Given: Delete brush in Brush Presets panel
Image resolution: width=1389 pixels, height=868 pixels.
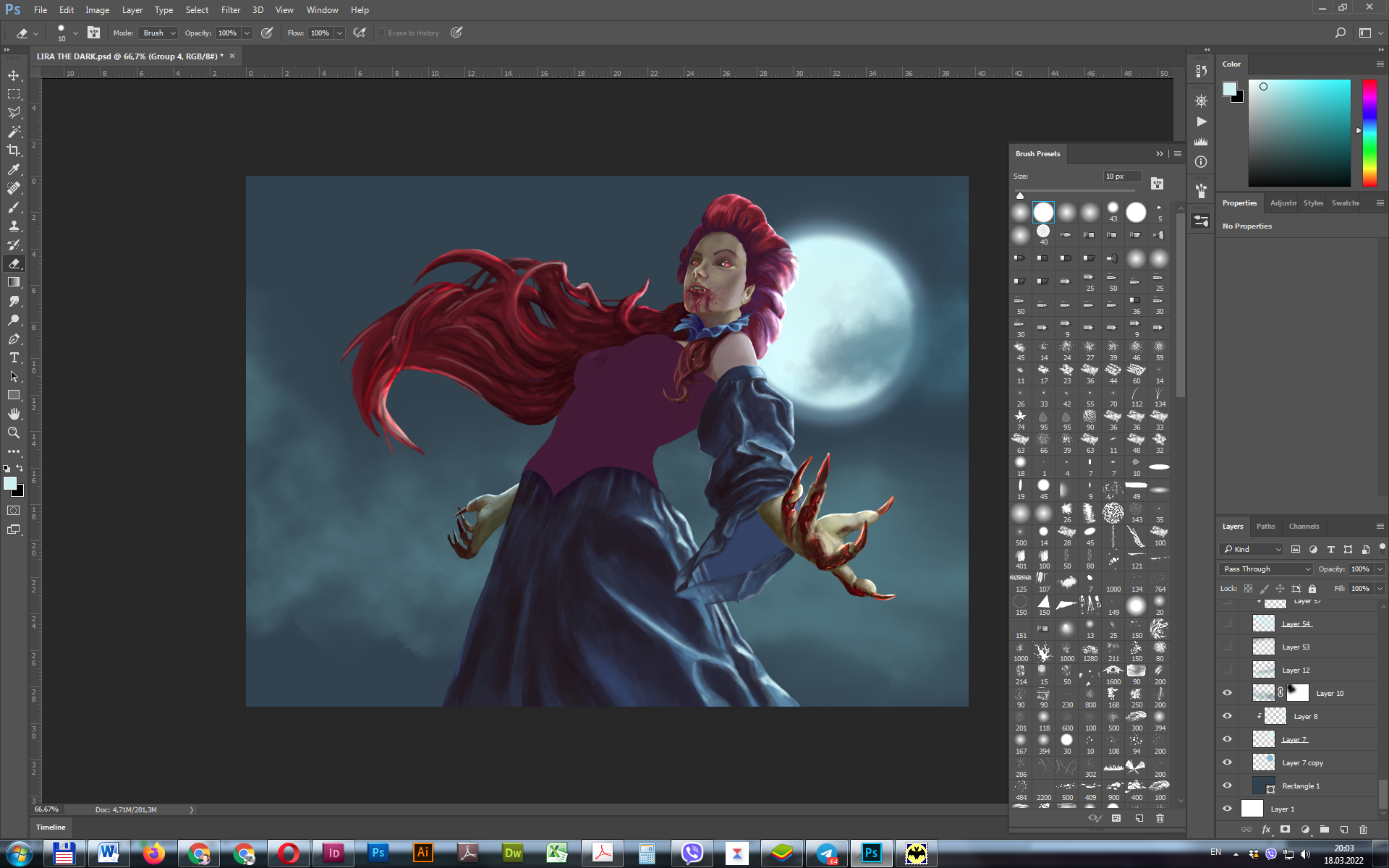Looking at the screenshot, I should tap(1160, 818).
